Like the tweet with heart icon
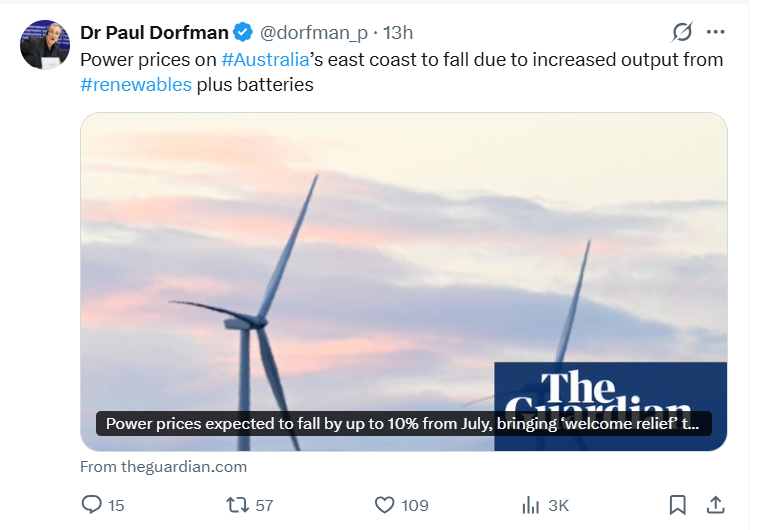The width and height of the screenshot is (761, 530). (385, 505)
